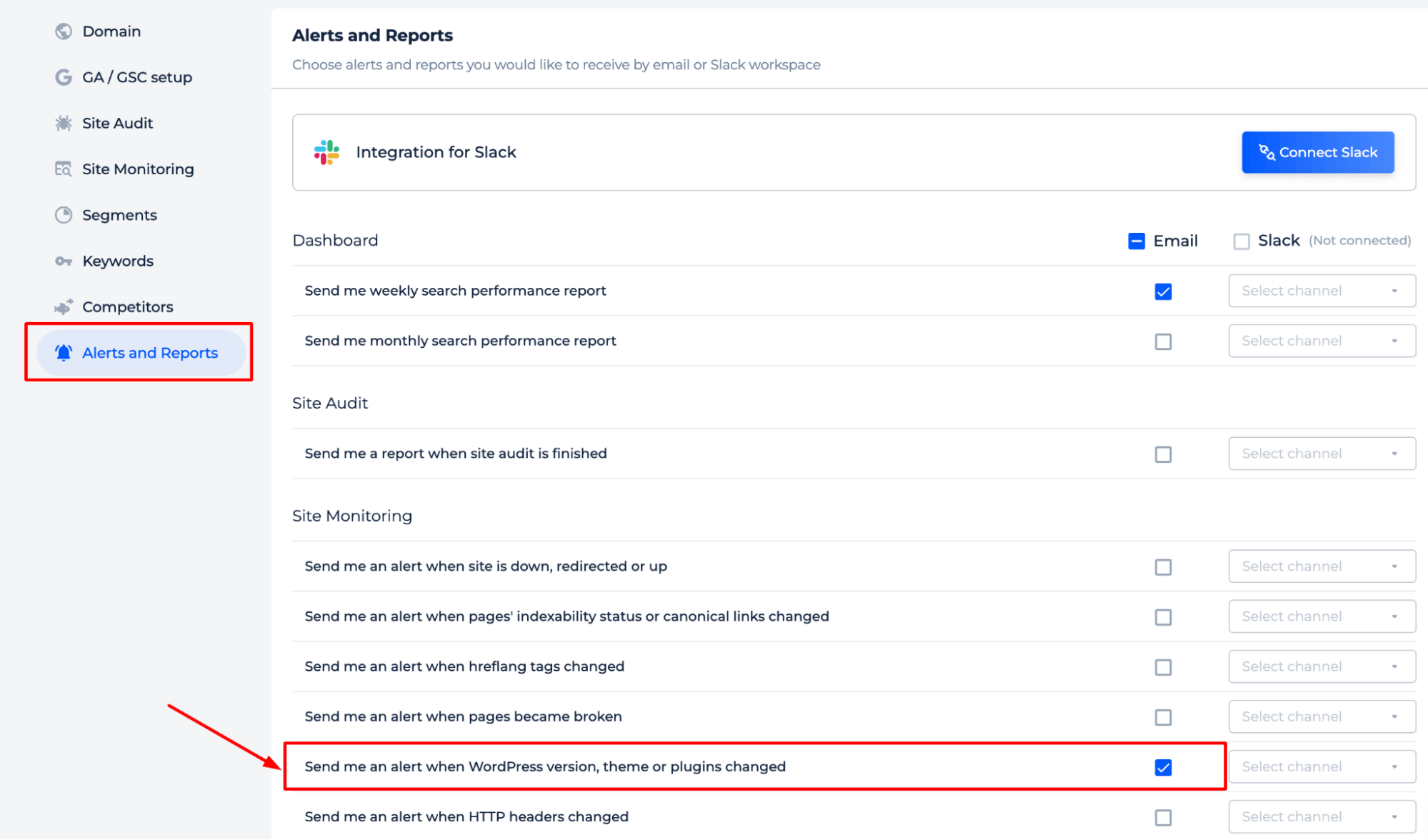Open Select channel dropdown for HTTP headers alert
The image size is (1428, 840).
[1322, 816]
